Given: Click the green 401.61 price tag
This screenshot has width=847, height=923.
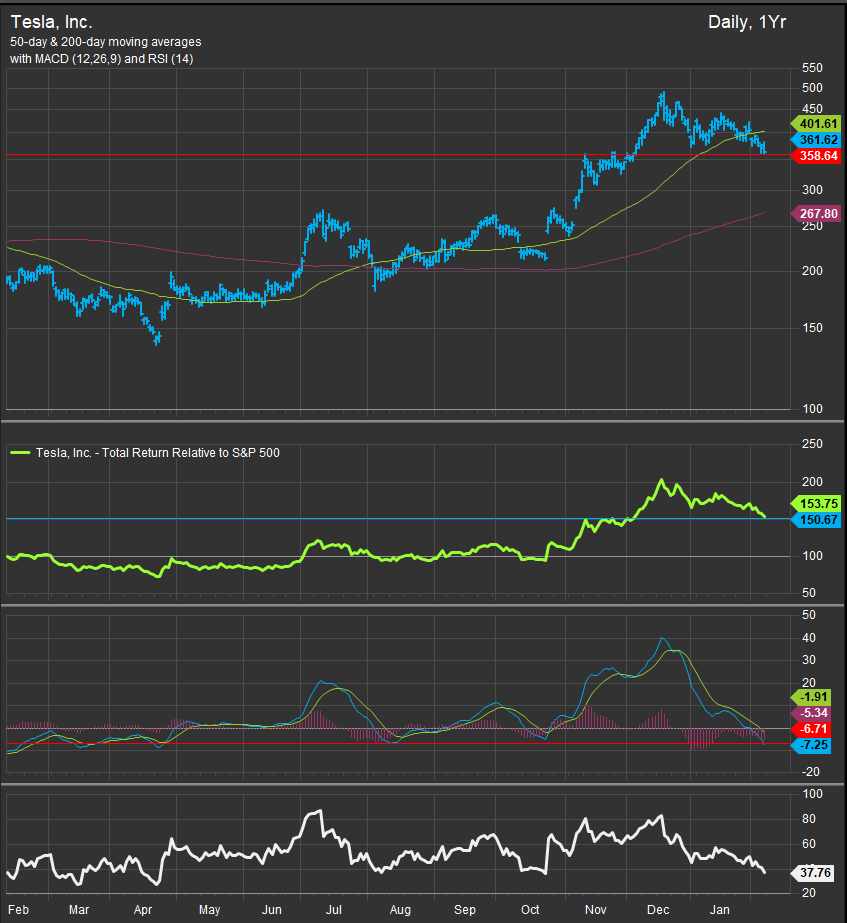Looking at the screenshot, I should pyautogui.click(x=815, y=124).
